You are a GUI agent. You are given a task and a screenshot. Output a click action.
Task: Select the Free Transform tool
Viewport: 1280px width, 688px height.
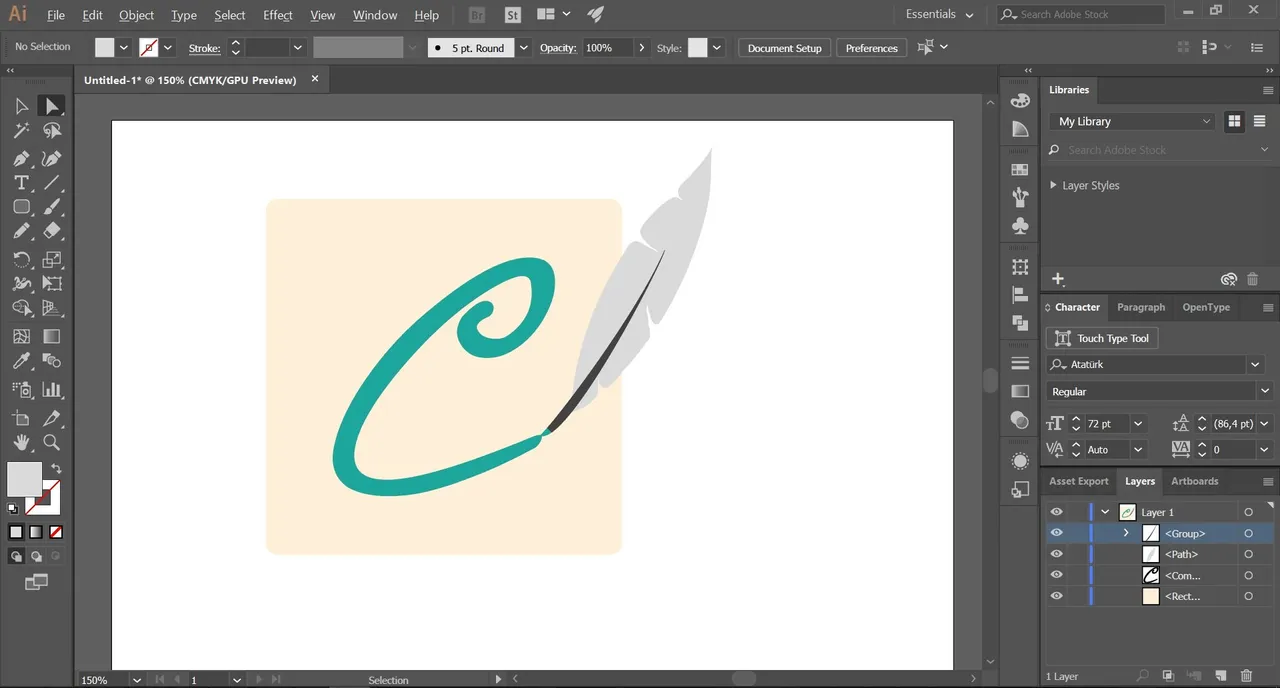52,284
